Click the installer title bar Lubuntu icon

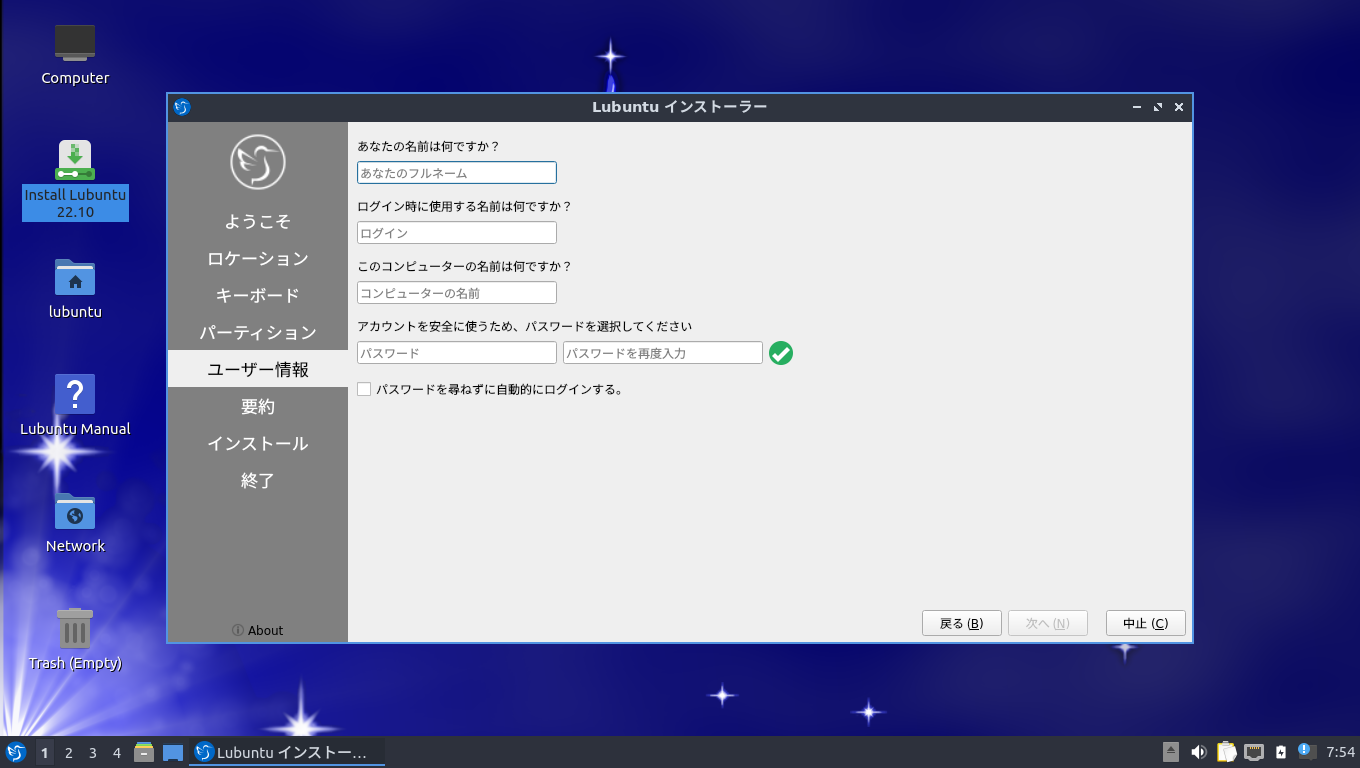pyautogui.click(x=182, y=107)
